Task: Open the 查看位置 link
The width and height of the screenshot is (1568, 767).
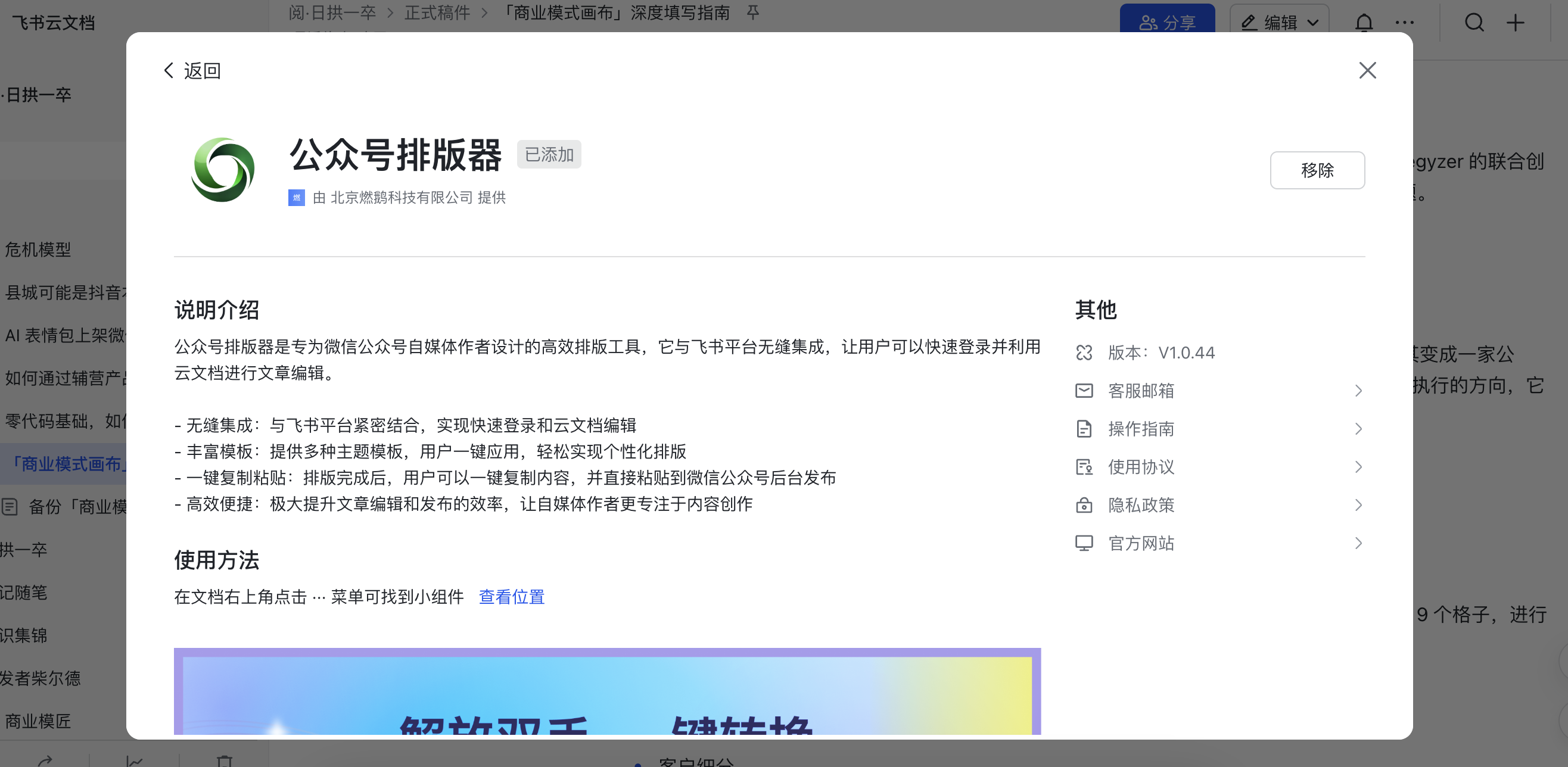Action: click(x=511, y=597)
